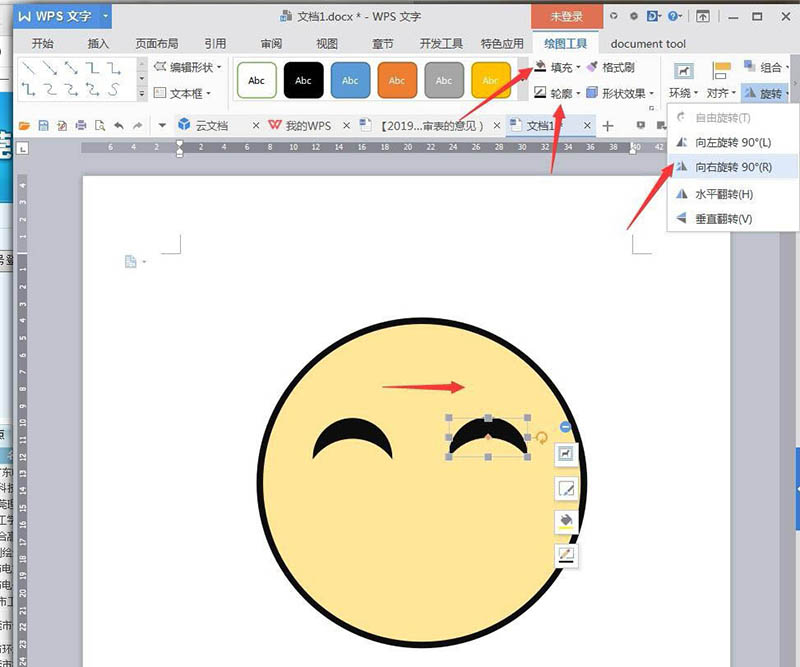
Task: Open the 页面布局 ribbon tab
Action: (157, 44)
